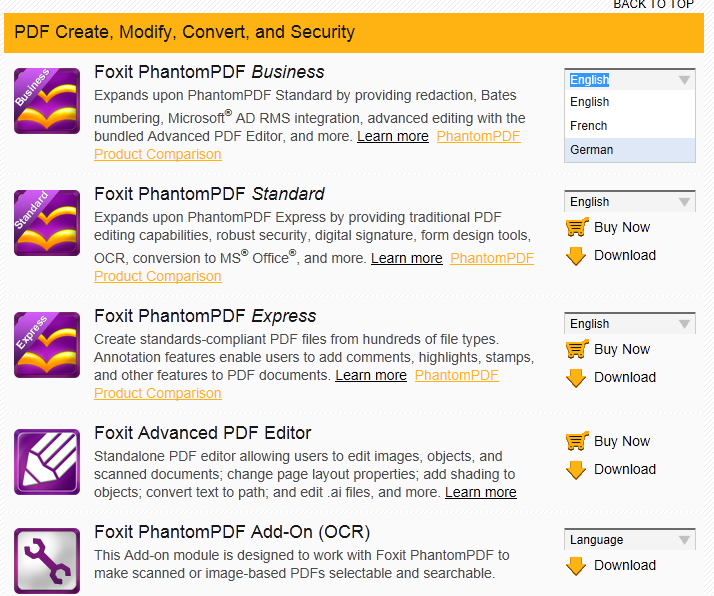Click the shopping cart icon for PhantomPDF Standard
This screenshot has width=714, height=596.
pyautogui.click(x=576, y=227)
